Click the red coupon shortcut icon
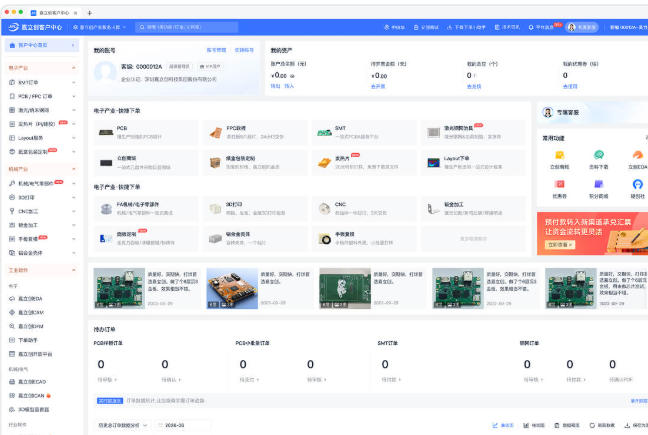The height and width of the screenshot is (435, 648). (x=560, y=184)
